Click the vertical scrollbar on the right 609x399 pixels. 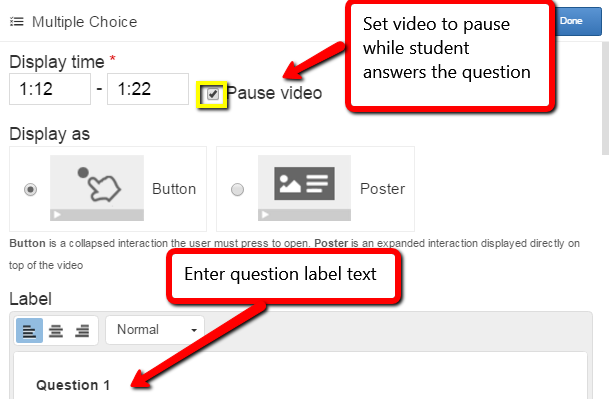[x=605, y=97]
